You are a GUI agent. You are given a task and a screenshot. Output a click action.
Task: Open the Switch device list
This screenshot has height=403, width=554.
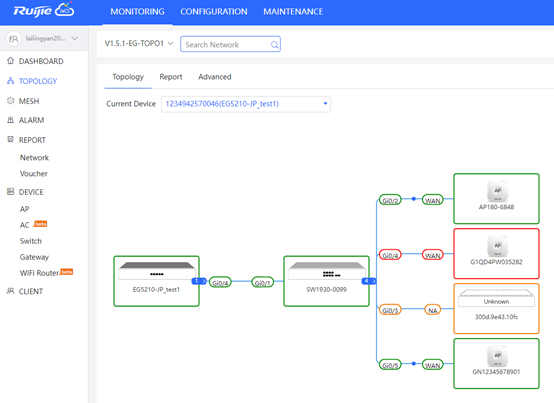point(31,241)
